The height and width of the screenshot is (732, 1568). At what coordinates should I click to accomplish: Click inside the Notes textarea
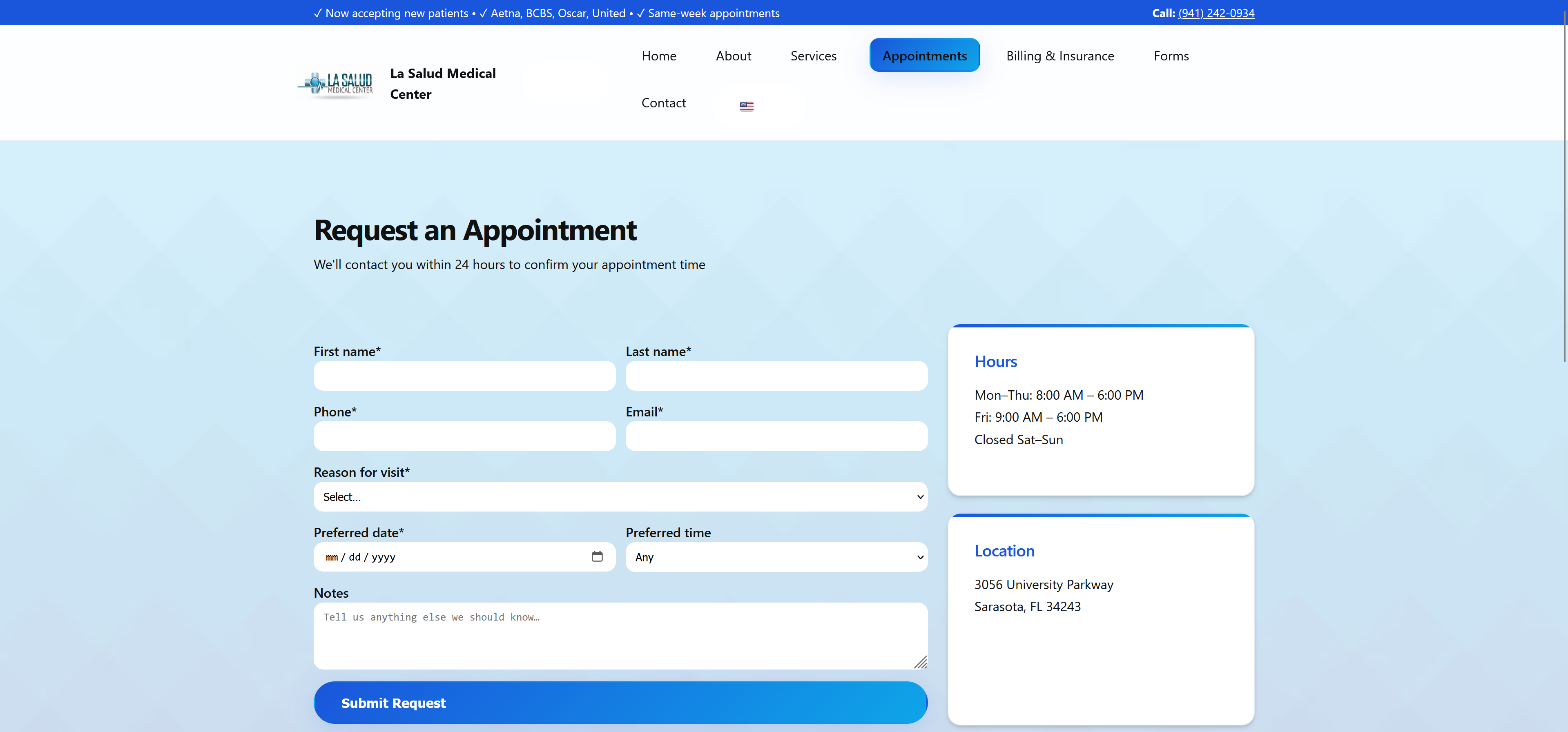620,636
